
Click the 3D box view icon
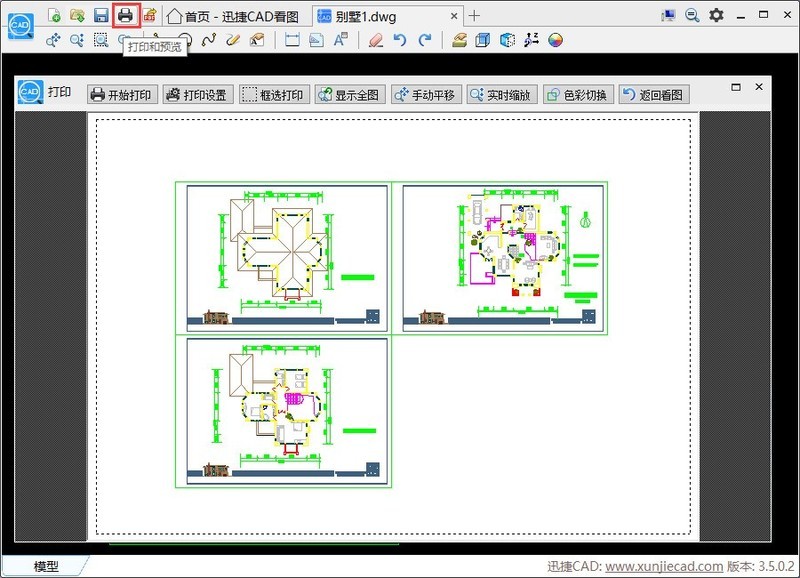(483, 40)
